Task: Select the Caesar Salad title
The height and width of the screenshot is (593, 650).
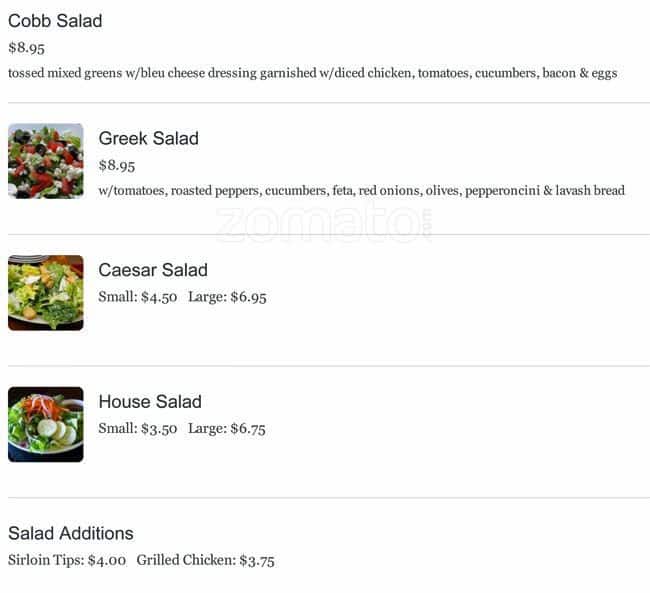Action: tap(152, 270)
